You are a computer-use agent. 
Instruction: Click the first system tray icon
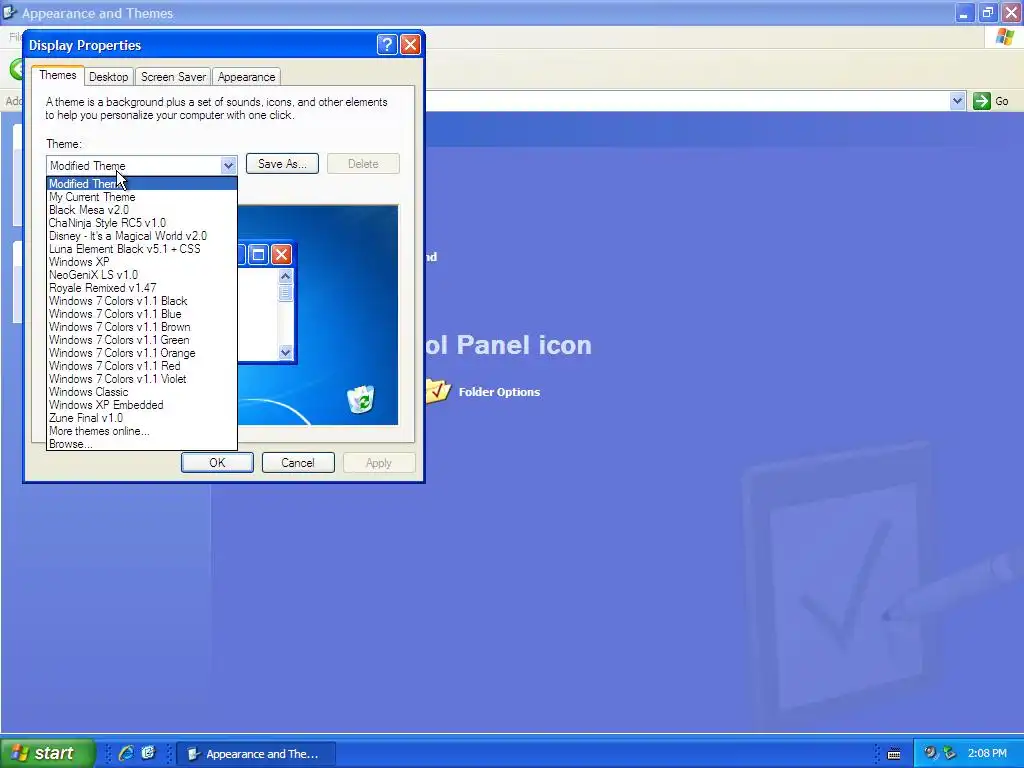(x=929, y=753)
